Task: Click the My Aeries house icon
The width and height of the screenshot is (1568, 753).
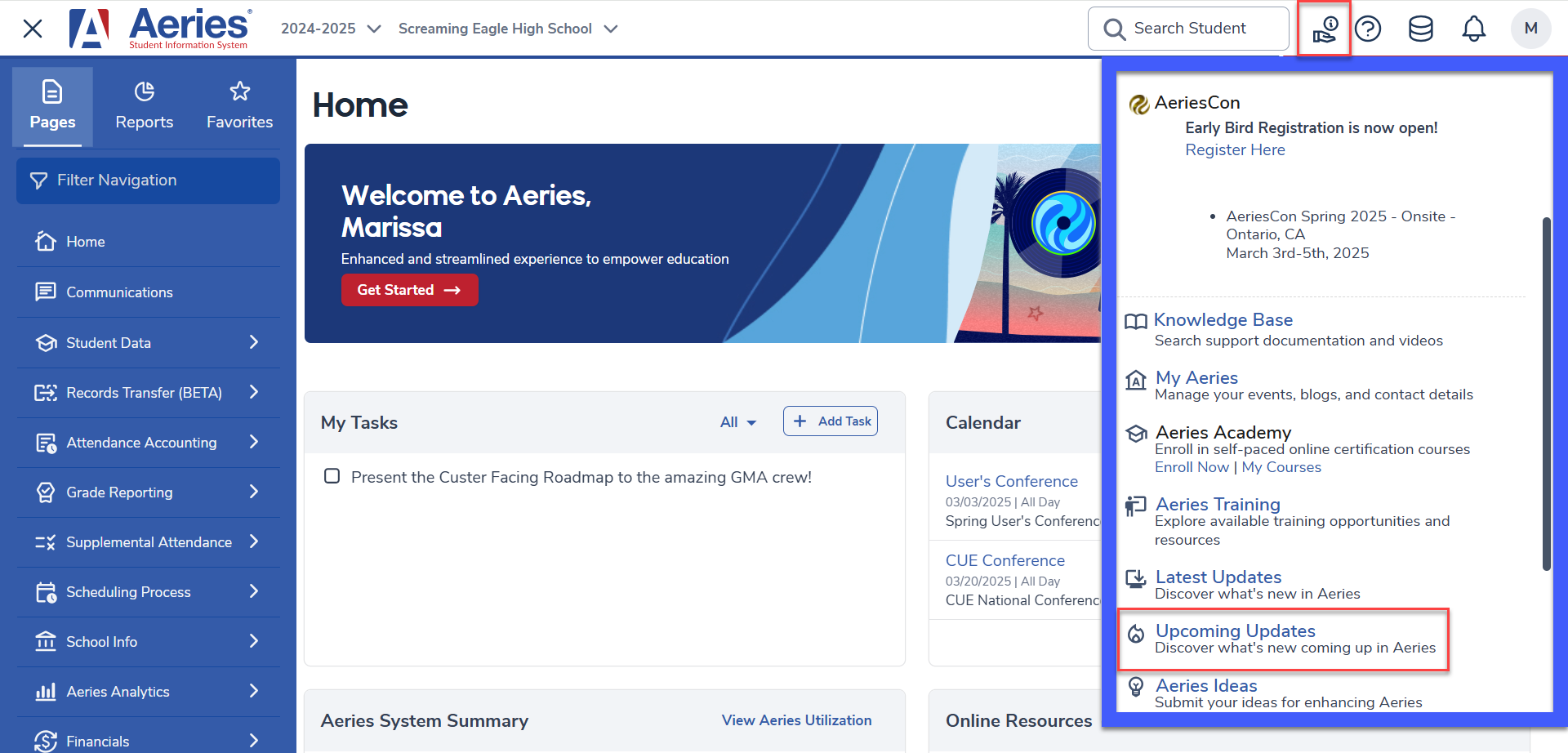Action: [1136, 380]
